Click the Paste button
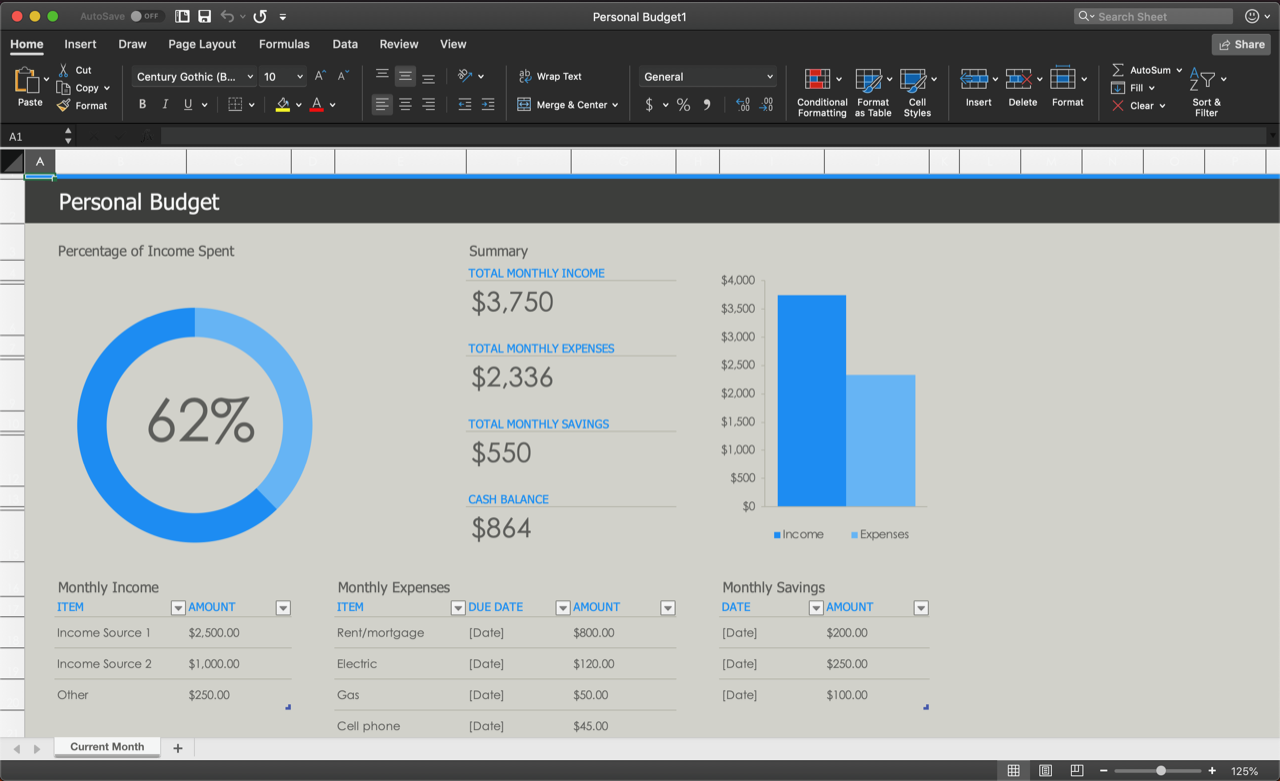This screenshot has width=1280, height=781. click(x=28, y=88)
